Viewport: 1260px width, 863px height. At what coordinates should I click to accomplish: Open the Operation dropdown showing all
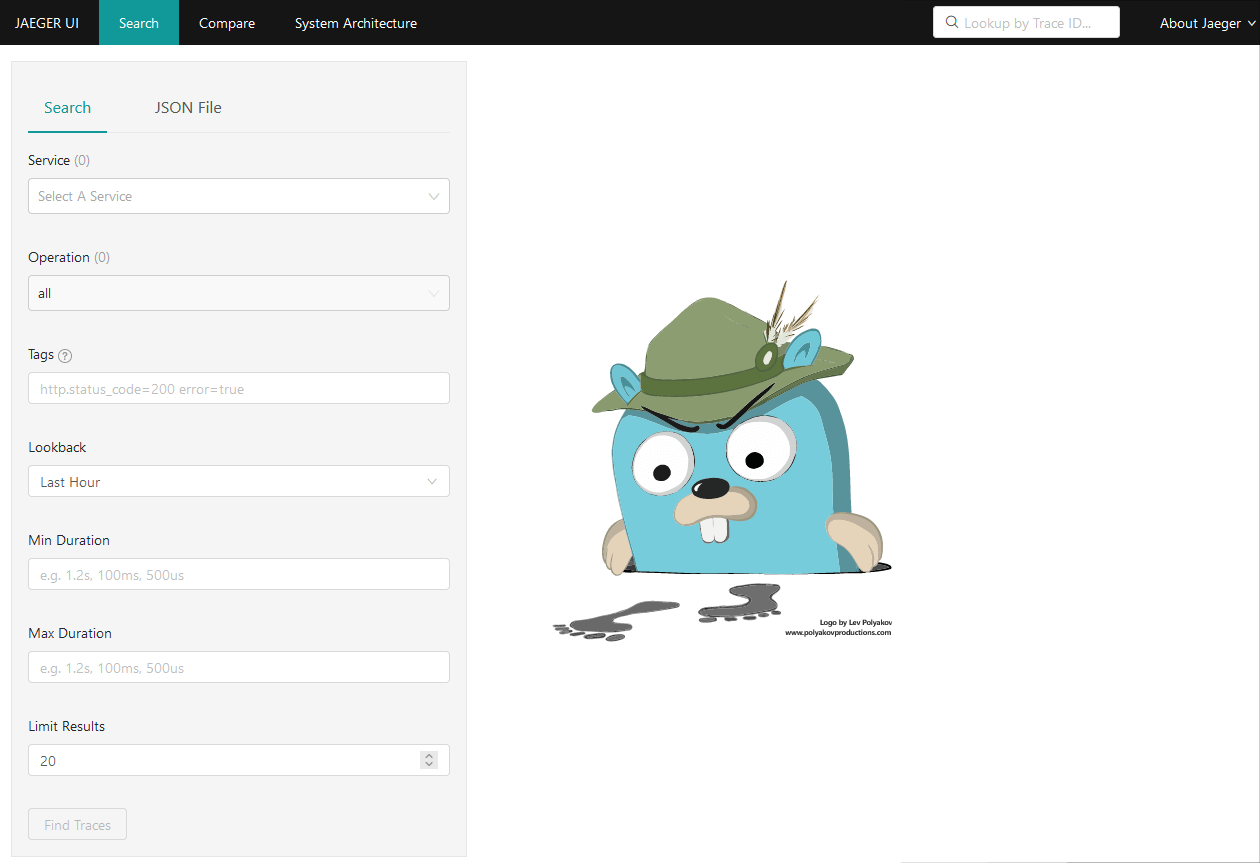point(239,293)
